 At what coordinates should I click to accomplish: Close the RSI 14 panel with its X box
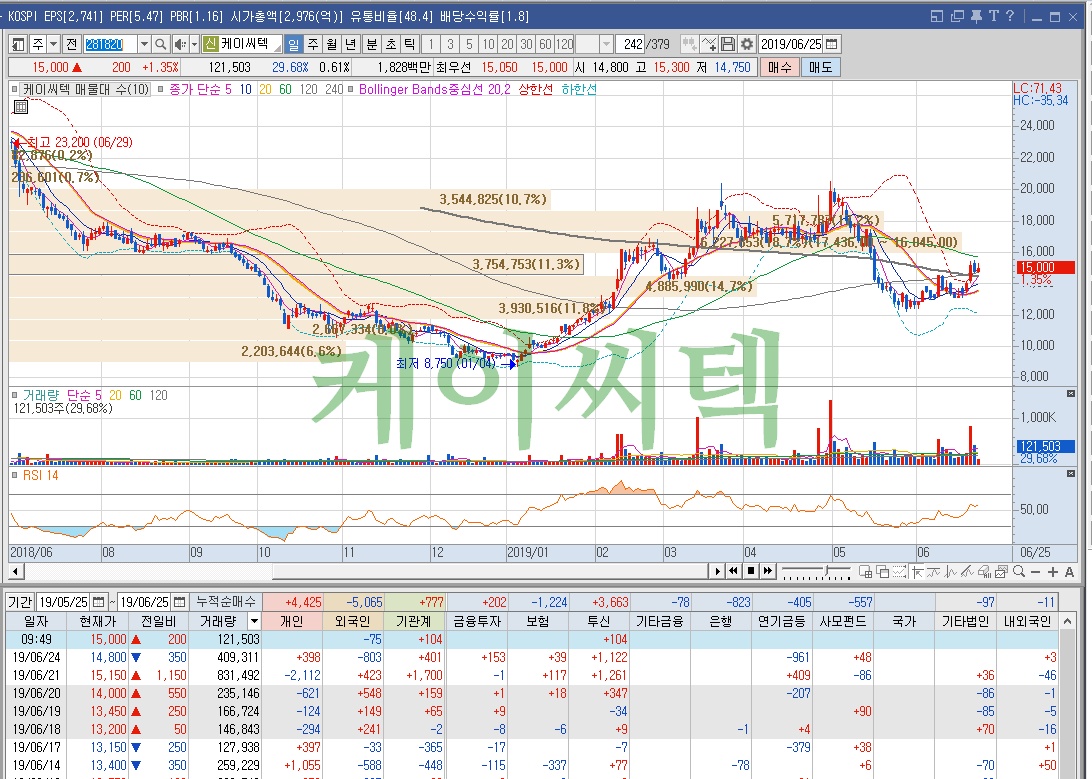coord(1071,473)
